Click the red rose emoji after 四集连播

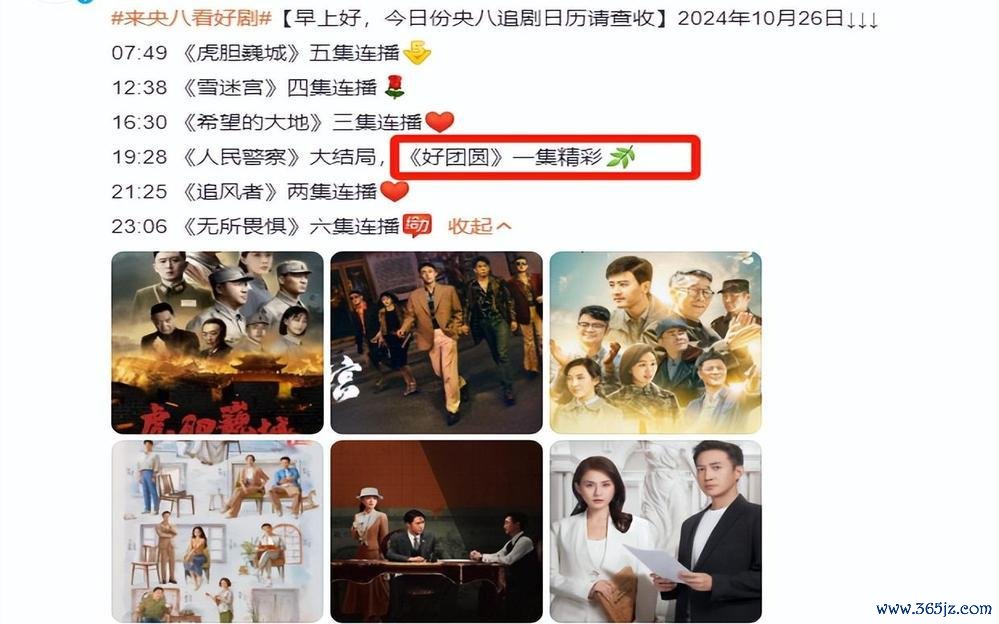click(395, 87)
